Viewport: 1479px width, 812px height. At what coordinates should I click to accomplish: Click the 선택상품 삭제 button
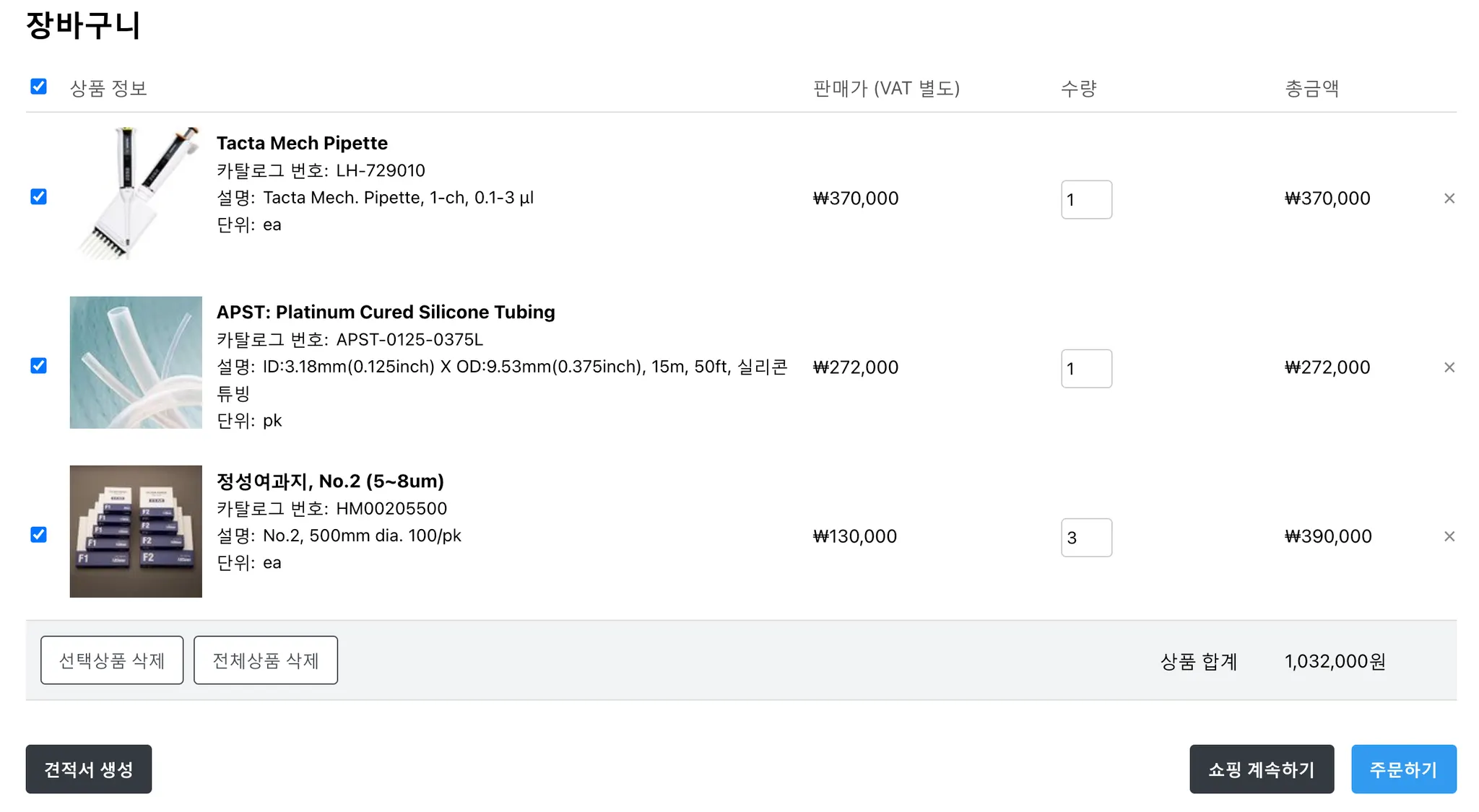click(x=112, y=660)
